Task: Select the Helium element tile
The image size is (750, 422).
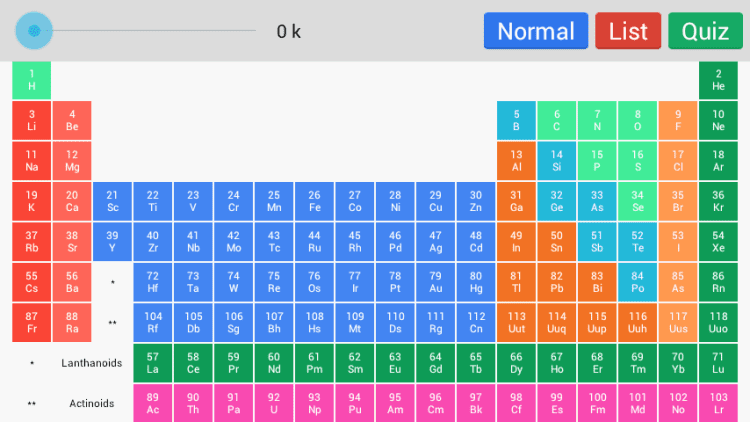Action: pyautogui.click(x=718, y=80)
